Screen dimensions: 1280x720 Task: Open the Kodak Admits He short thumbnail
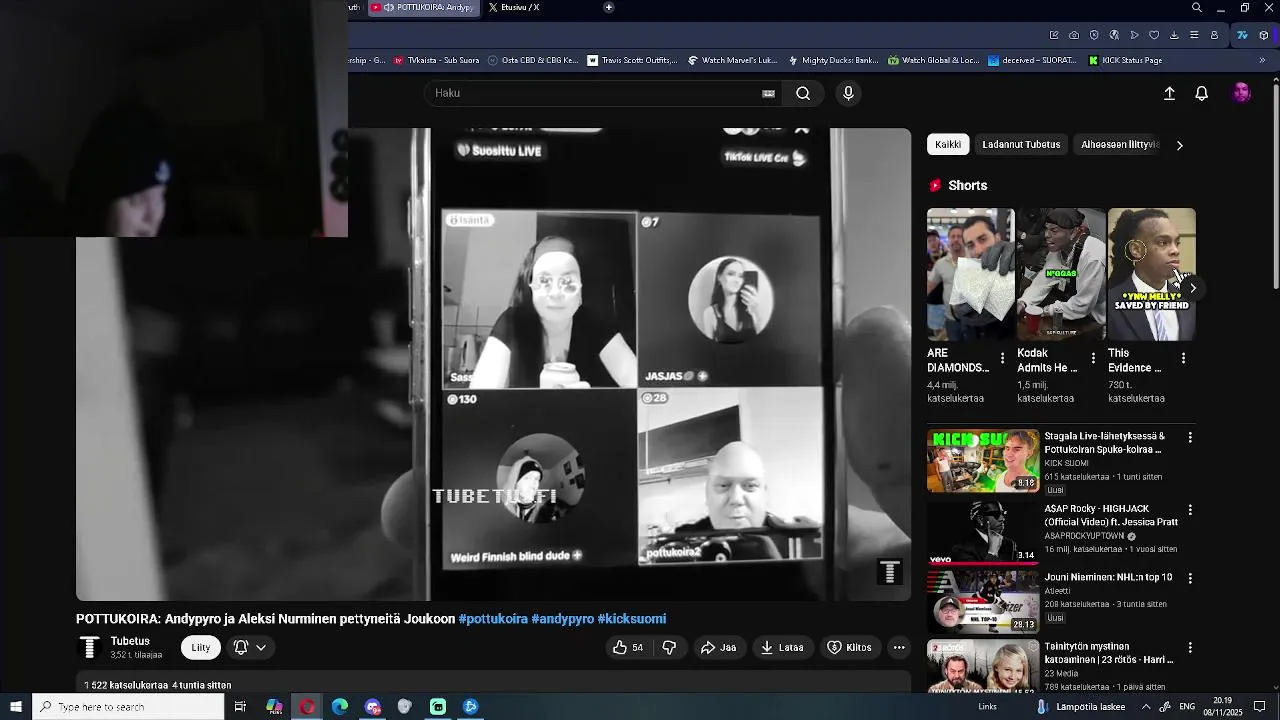point(1061,274)
